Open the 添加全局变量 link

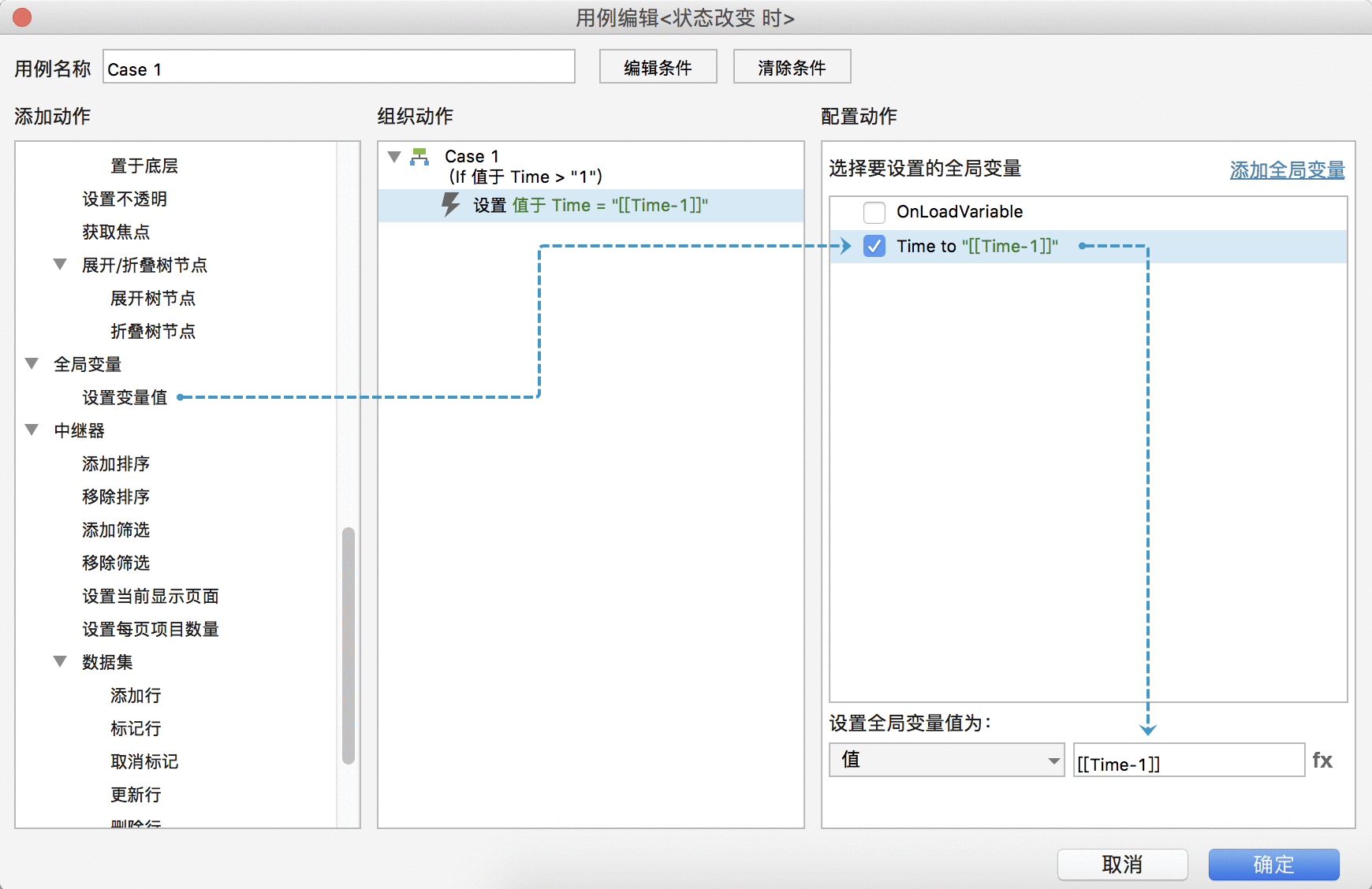tap(1288, 169)
